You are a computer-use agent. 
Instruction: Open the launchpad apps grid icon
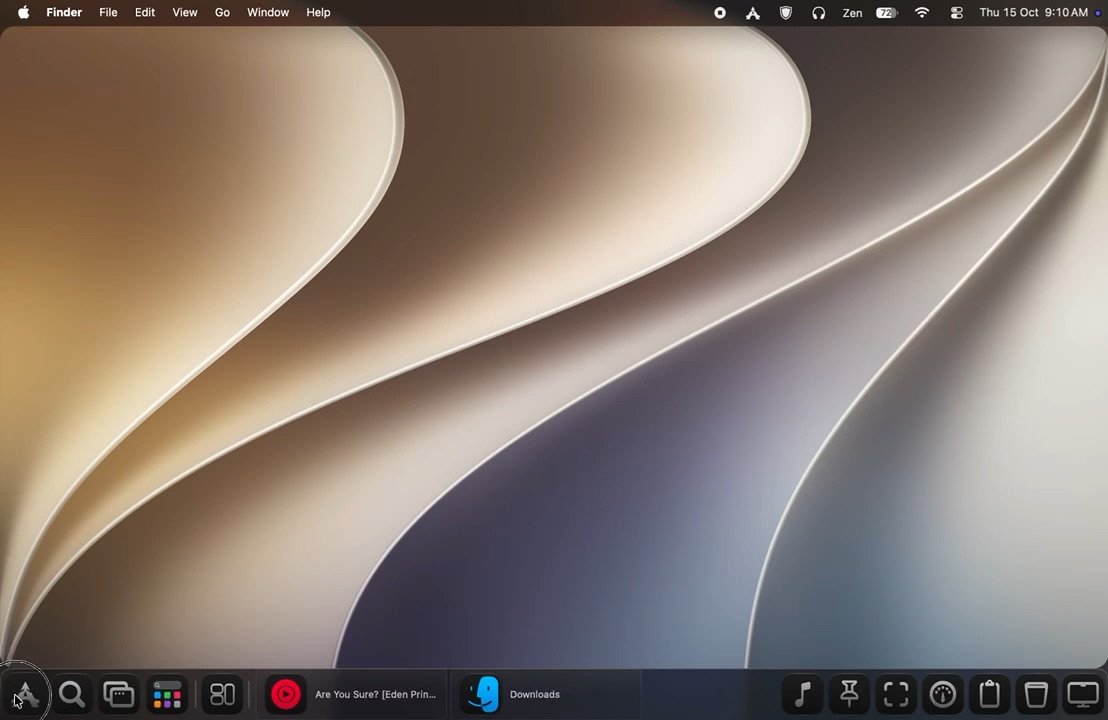click(167, 695)
